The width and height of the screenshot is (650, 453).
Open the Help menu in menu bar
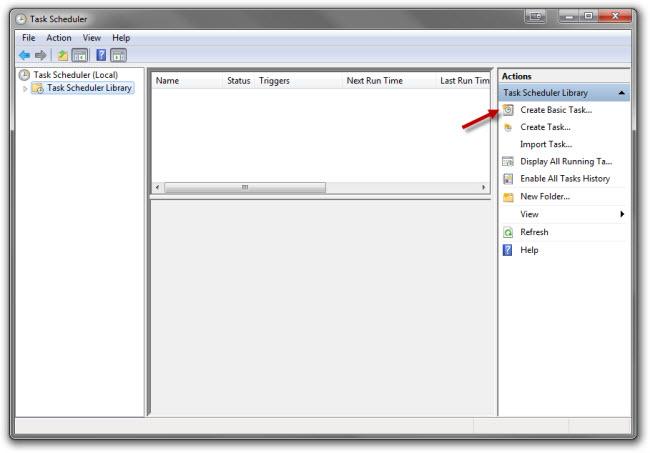(x=121, y=38)
